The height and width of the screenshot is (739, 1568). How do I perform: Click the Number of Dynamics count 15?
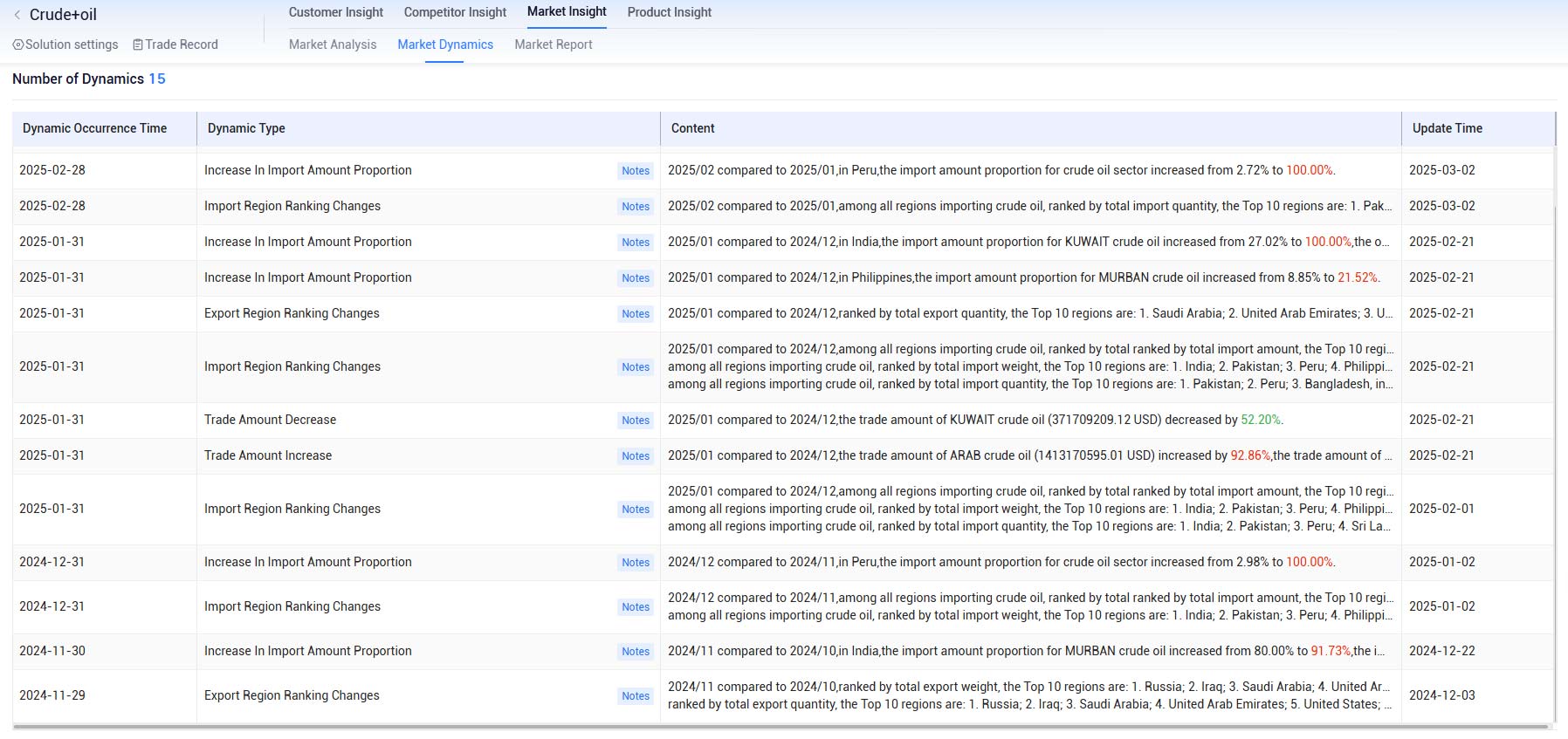pos(157,79)
